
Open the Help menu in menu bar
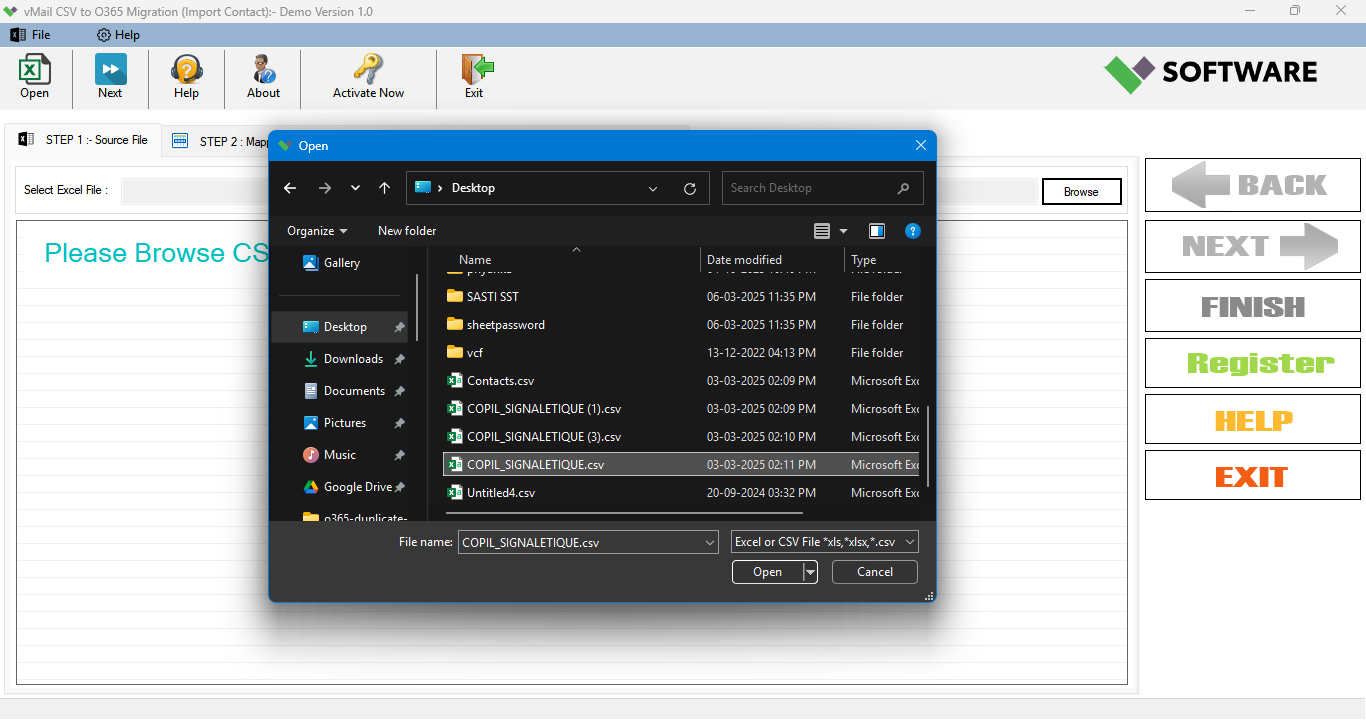pyautogui.click(x=118, y=35)
